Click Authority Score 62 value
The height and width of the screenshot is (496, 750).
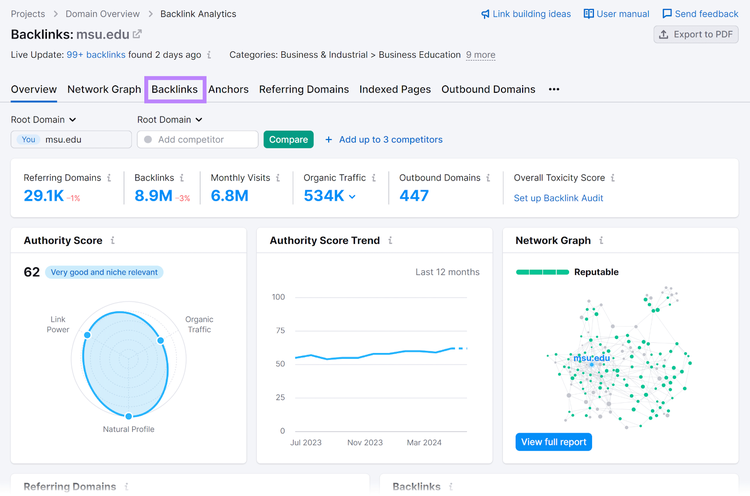[32, 272]
